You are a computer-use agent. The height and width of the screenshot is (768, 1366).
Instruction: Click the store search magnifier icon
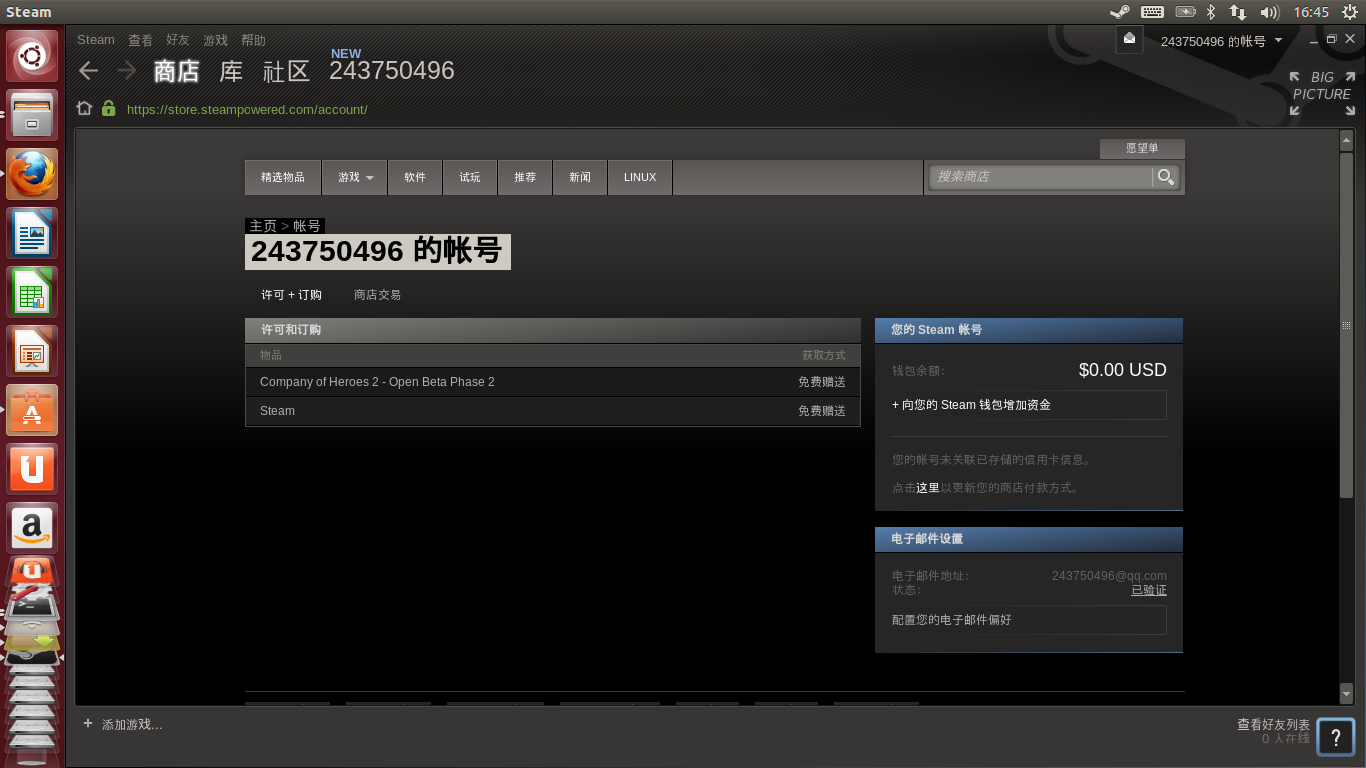[x=1166, y=177]
